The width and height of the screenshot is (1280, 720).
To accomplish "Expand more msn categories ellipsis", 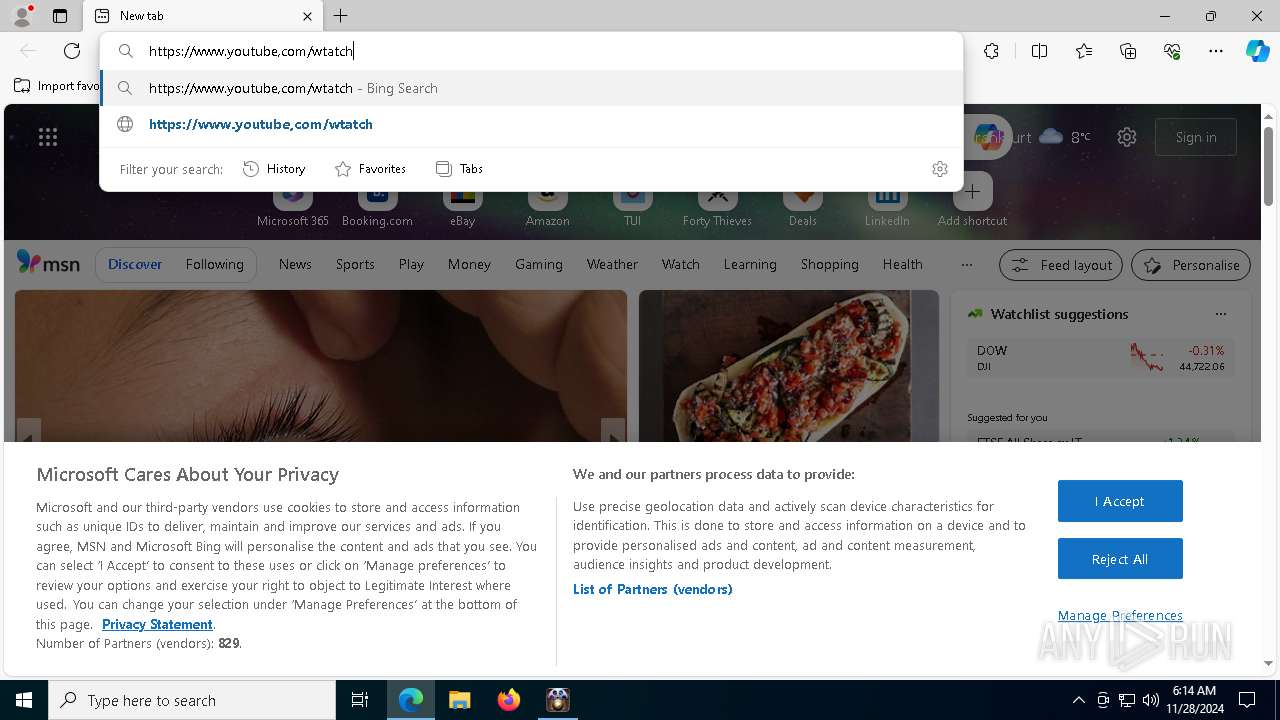I will [x=966, y=265].
